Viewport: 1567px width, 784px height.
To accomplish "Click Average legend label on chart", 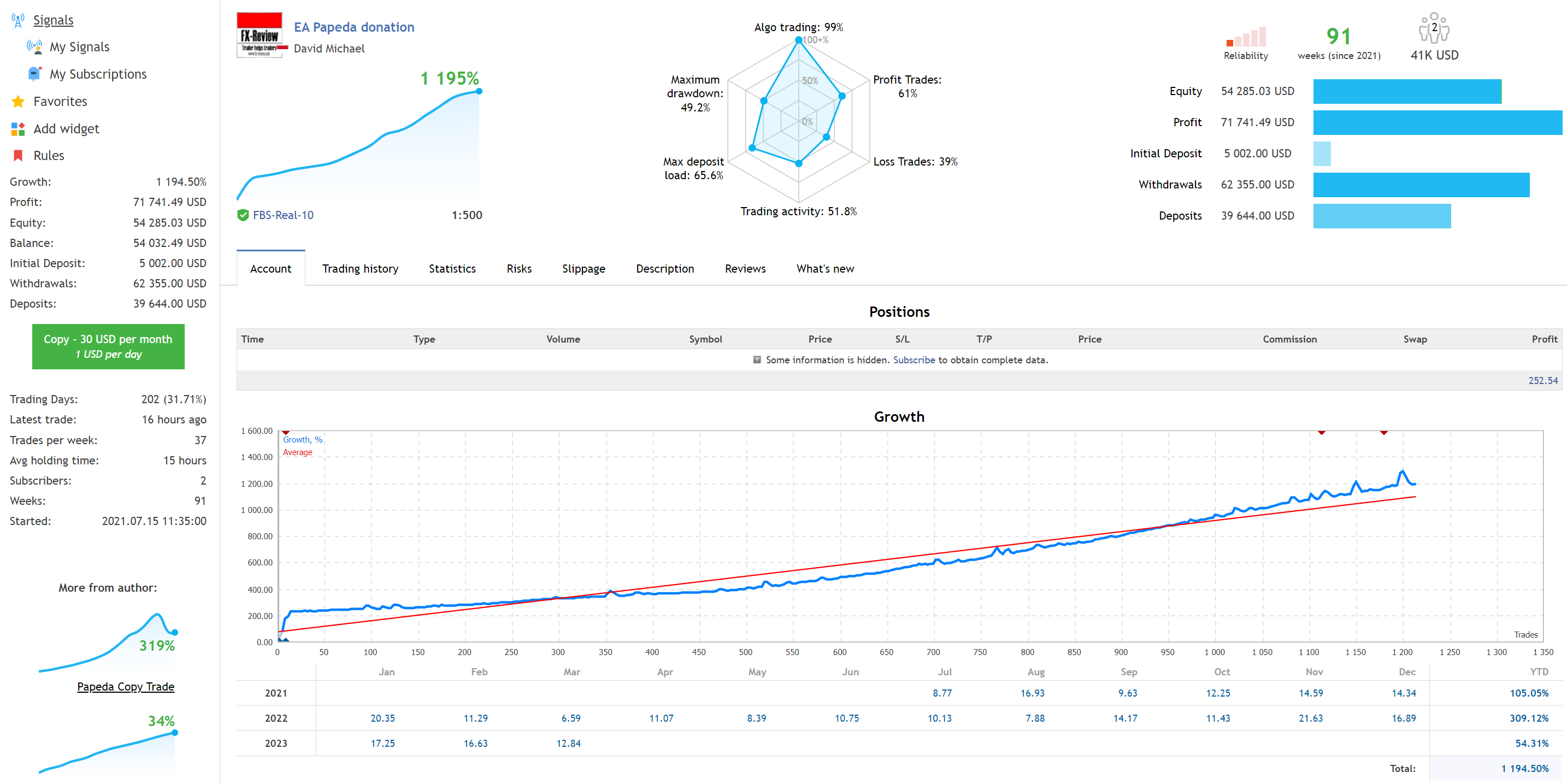I will (x=297, y=452).
